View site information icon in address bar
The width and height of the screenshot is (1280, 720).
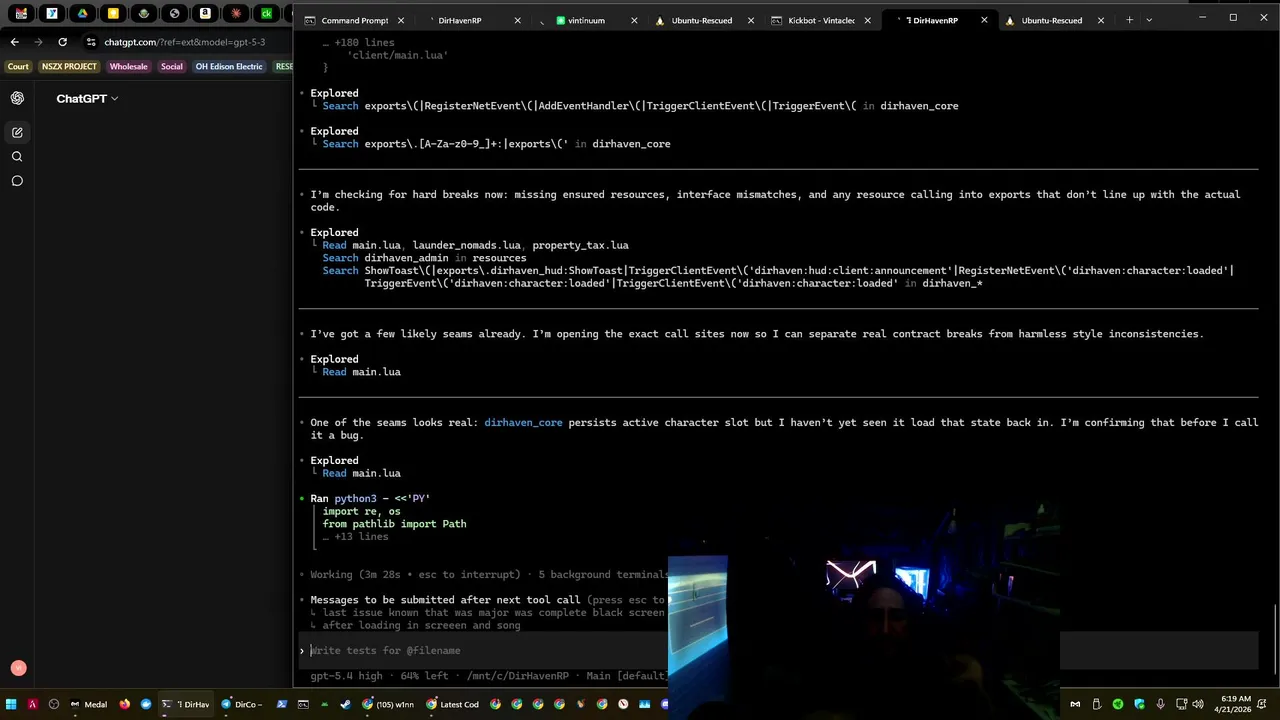point(91,42)
